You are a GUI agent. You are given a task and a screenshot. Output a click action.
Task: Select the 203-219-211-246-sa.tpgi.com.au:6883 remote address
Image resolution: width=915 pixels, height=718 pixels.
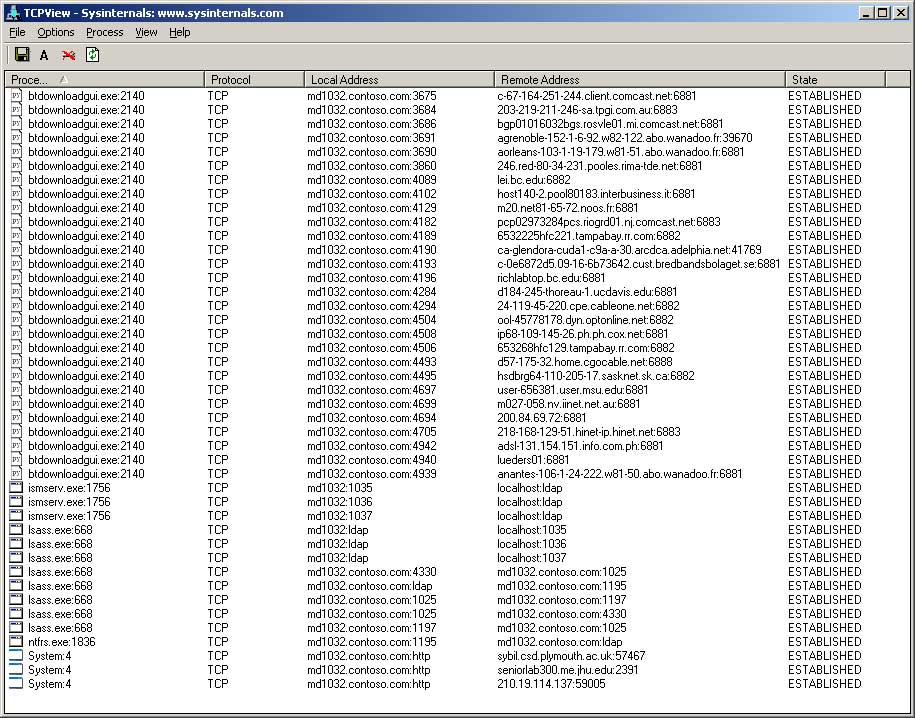coord(588,110)
